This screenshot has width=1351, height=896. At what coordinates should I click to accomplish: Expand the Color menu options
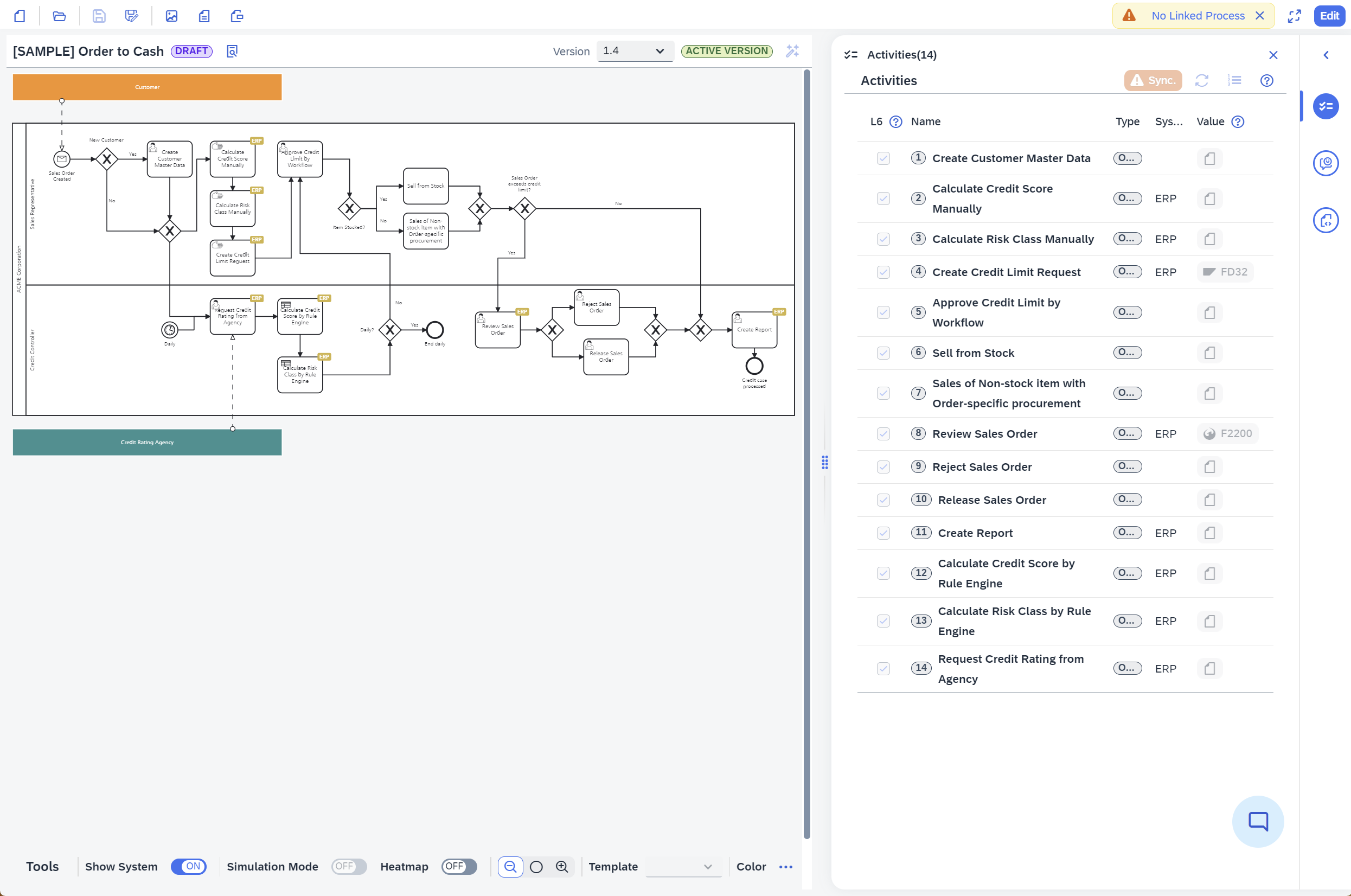(786, 867)
